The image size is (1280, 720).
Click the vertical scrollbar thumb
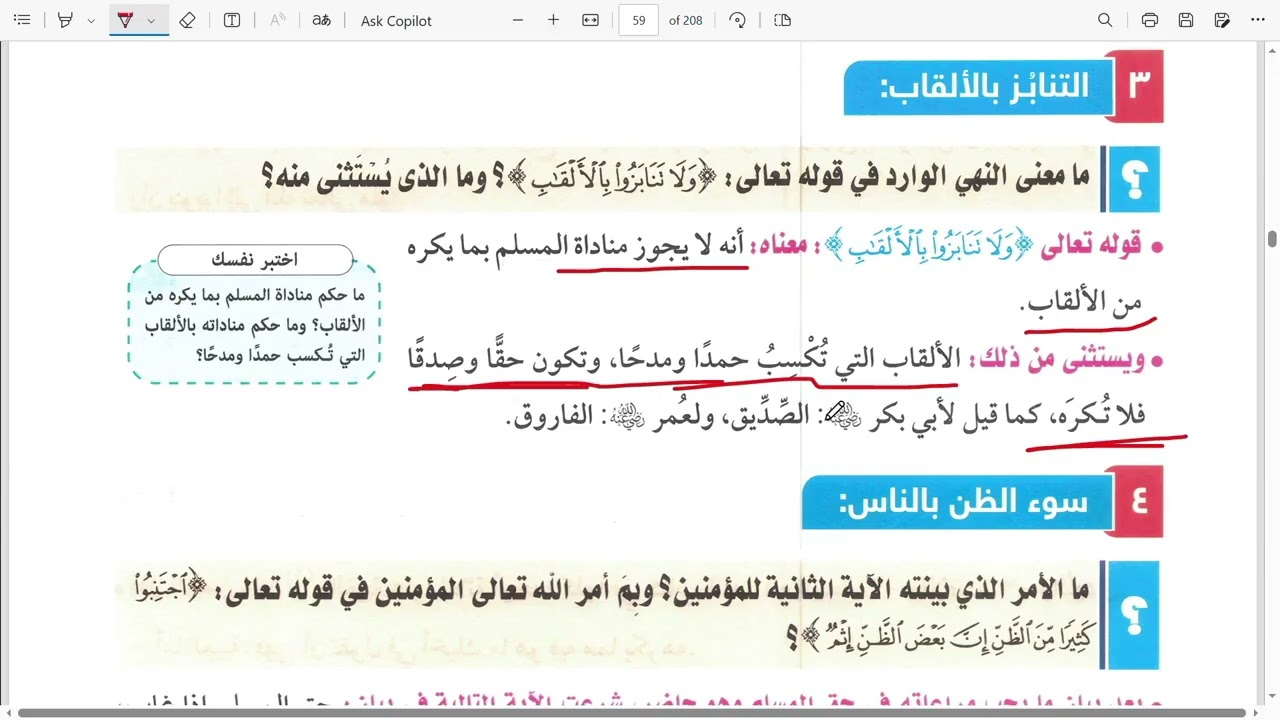pos(1272,239)
